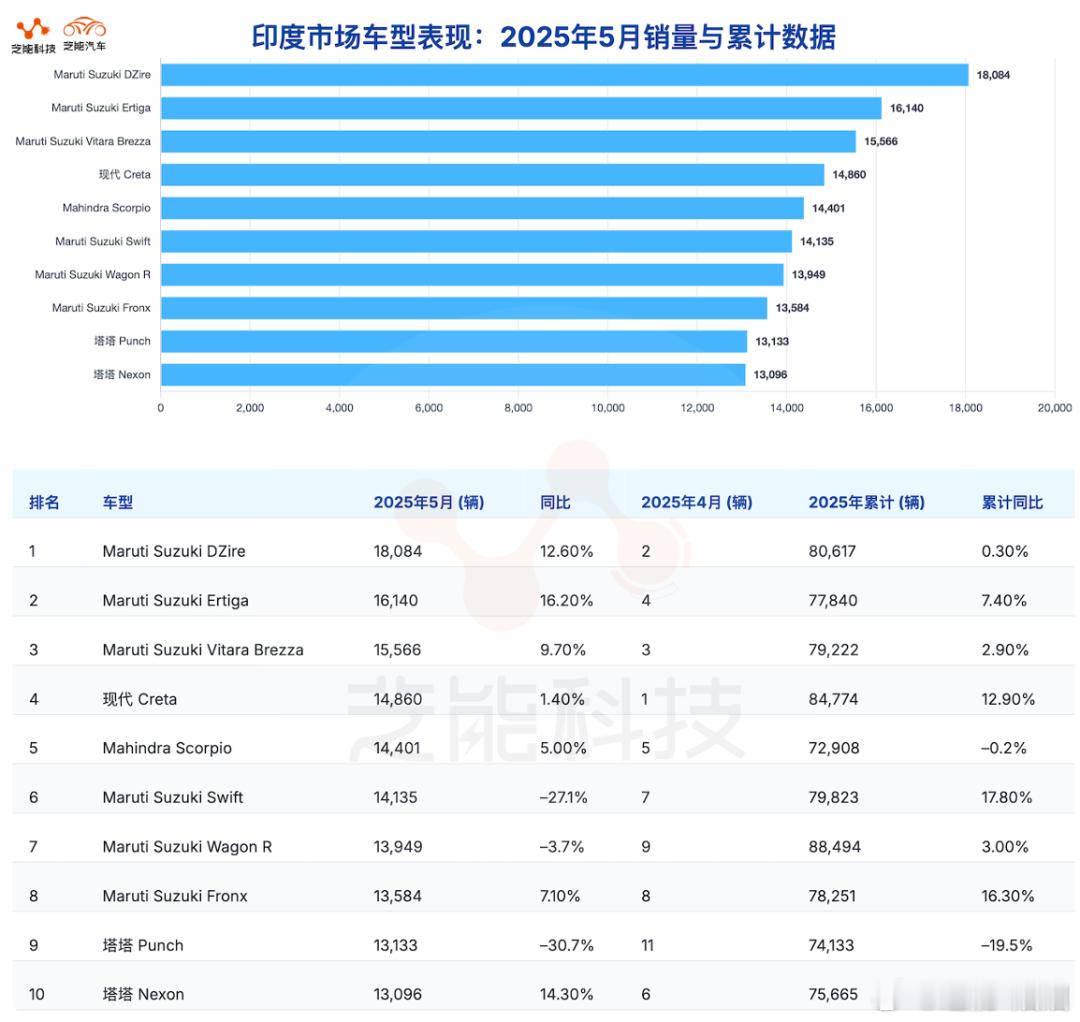Click the 塔塔 Punch bar in chart
The width and height of the screenshot is (1080, 1022).
[x=454, y=341]
